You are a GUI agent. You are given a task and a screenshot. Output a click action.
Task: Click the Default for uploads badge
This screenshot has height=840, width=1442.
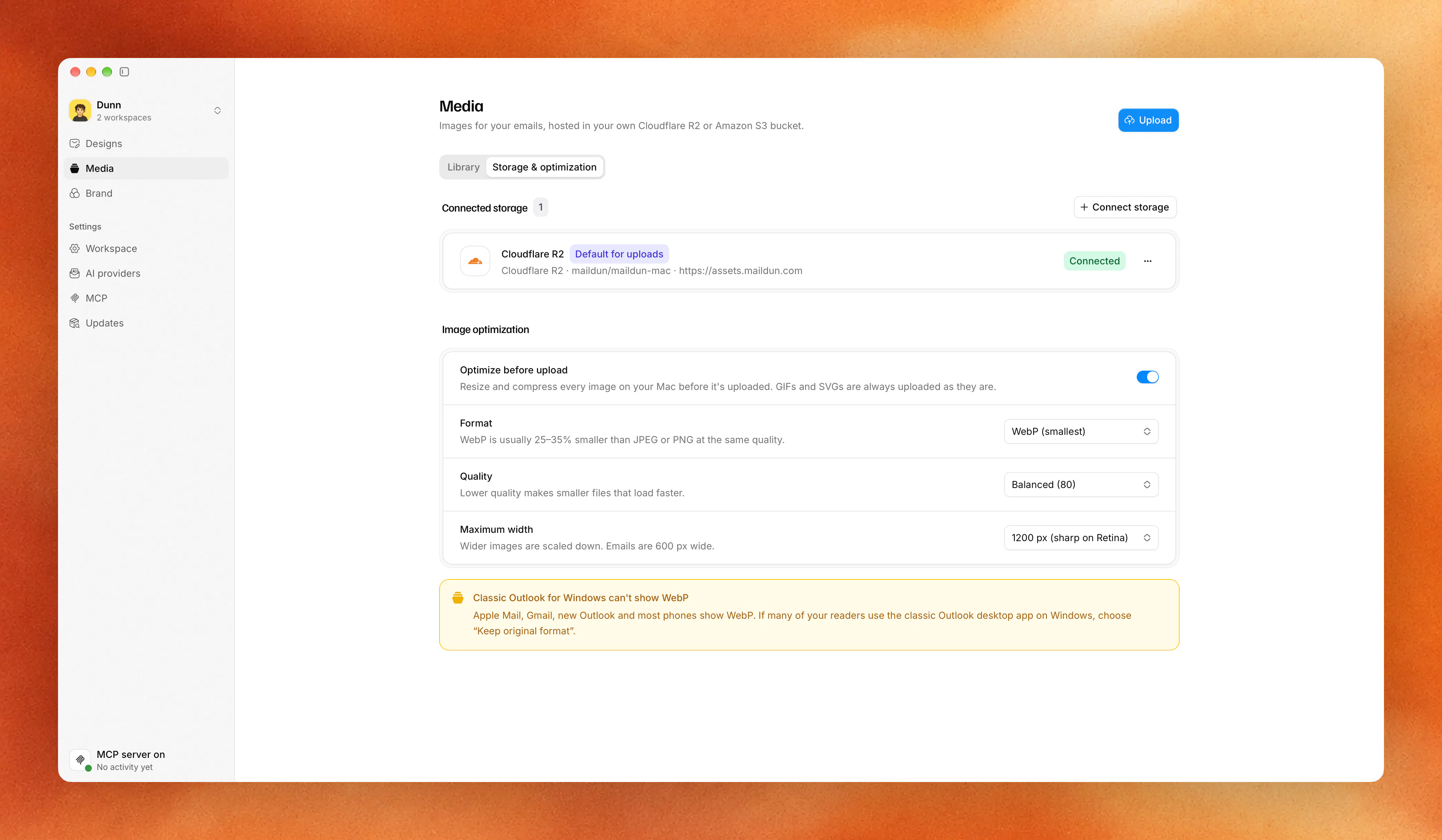pos(618,254)
